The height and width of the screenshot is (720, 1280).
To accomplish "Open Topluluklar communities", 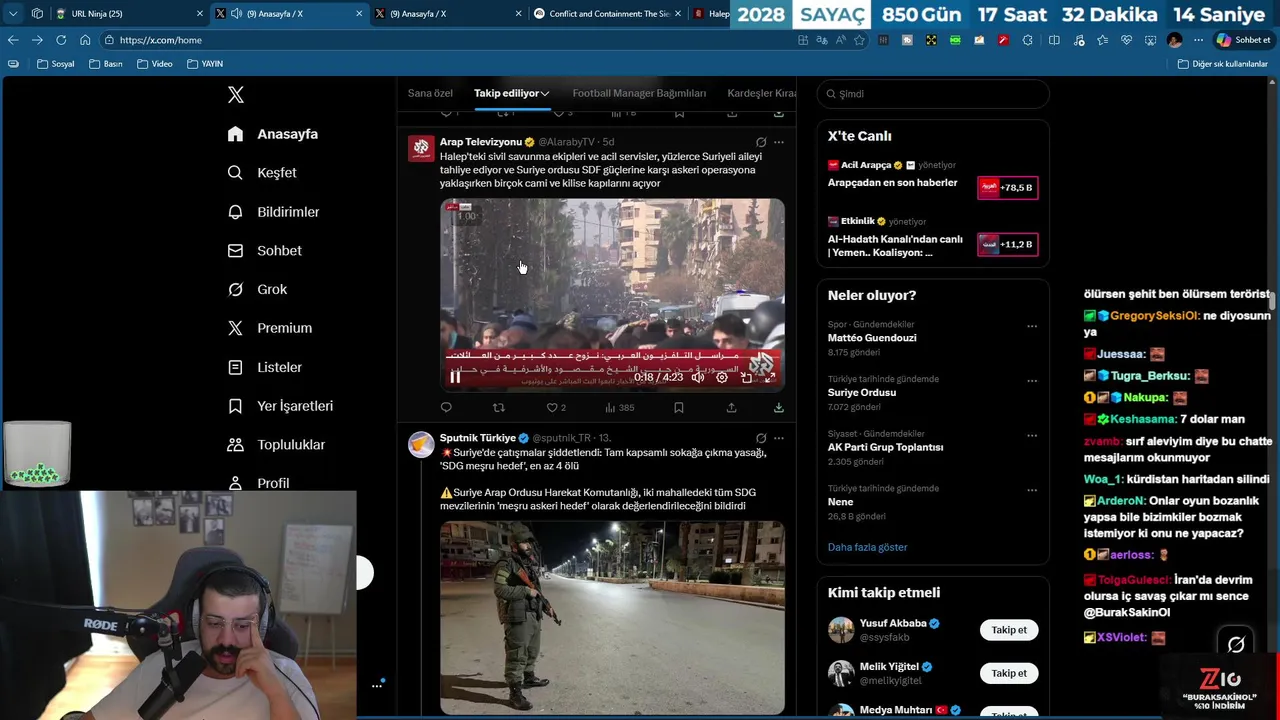I will tap(277, 445).
